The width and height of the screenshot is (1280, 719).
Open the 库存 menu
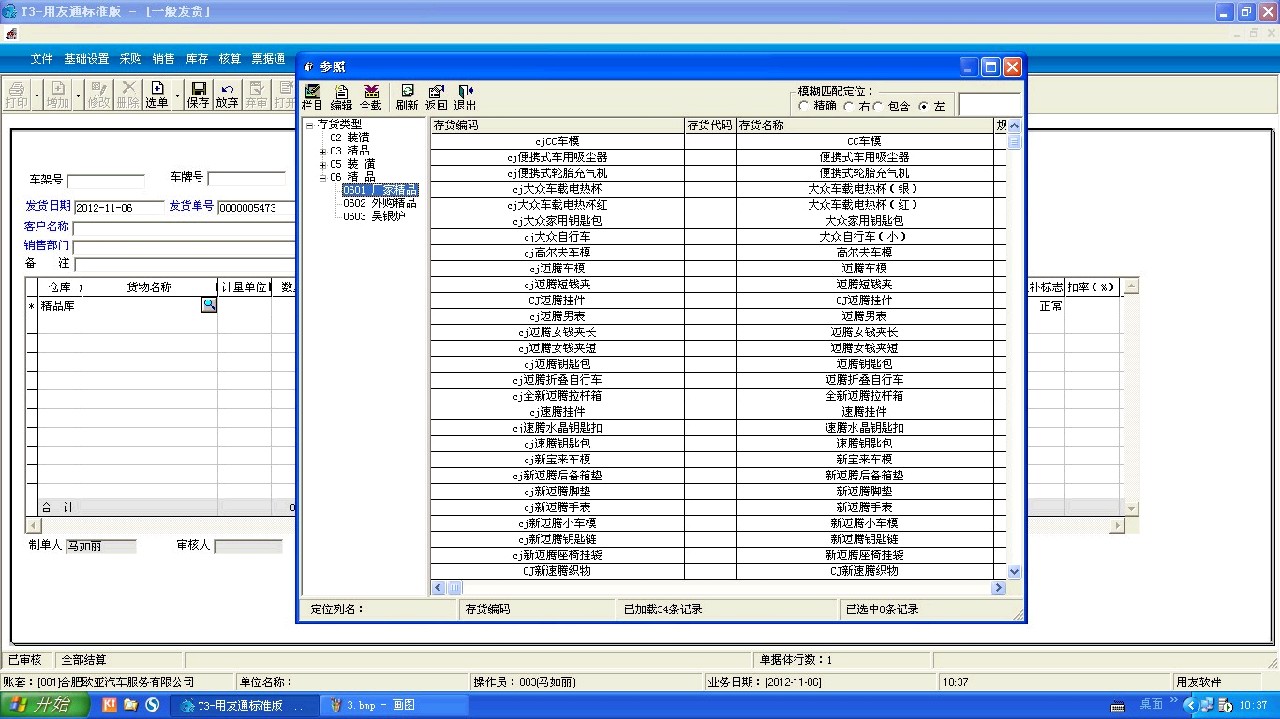(x=196, y=59)
